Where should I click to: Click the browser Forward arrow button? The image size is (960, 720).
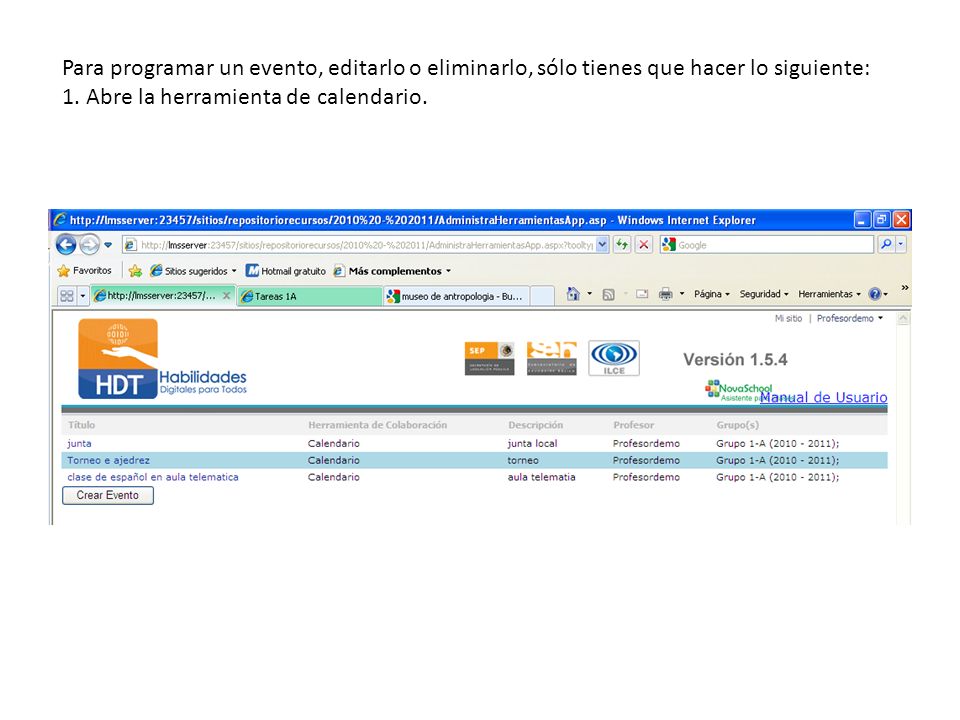[89, 245]
